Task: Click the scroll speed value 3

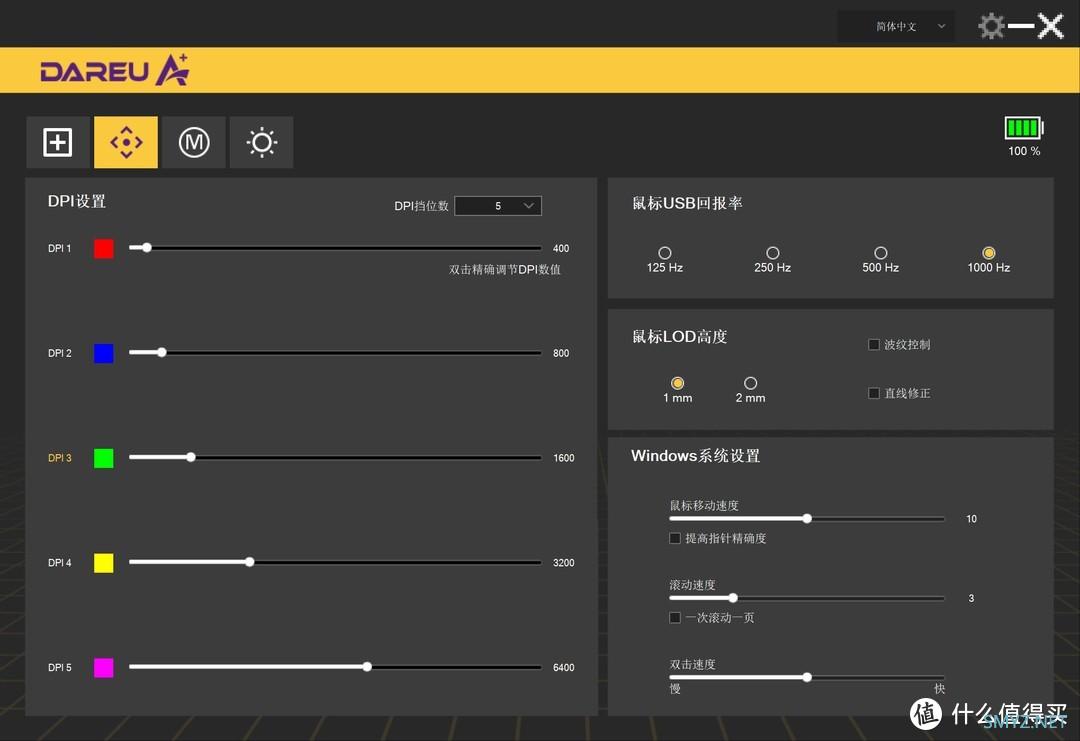Action: (971, 598)
